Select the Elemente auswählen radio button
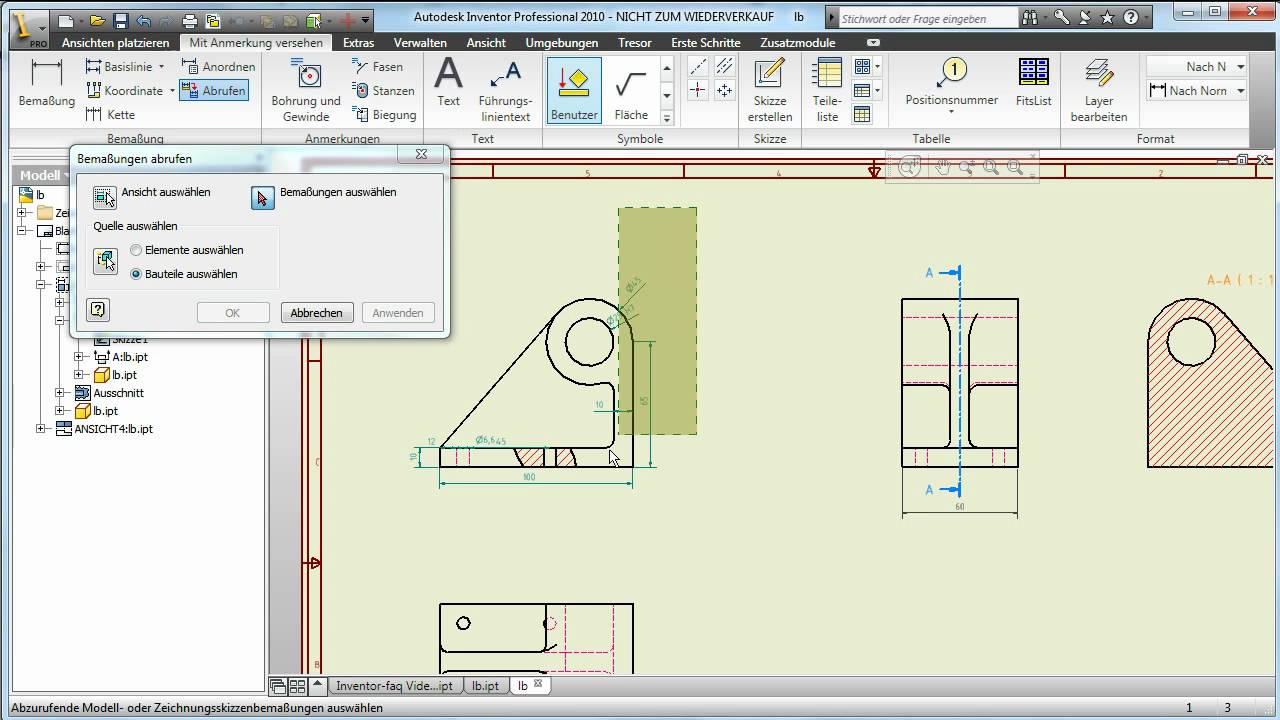 136,250
